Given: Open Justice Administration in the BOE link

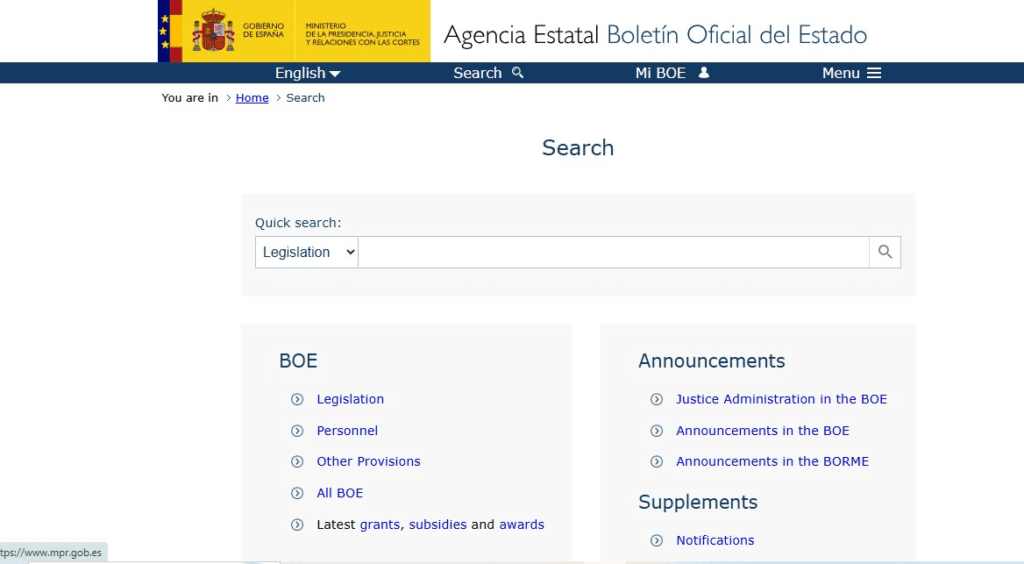Looking at the screenshot, I should [x=781, y=399].
